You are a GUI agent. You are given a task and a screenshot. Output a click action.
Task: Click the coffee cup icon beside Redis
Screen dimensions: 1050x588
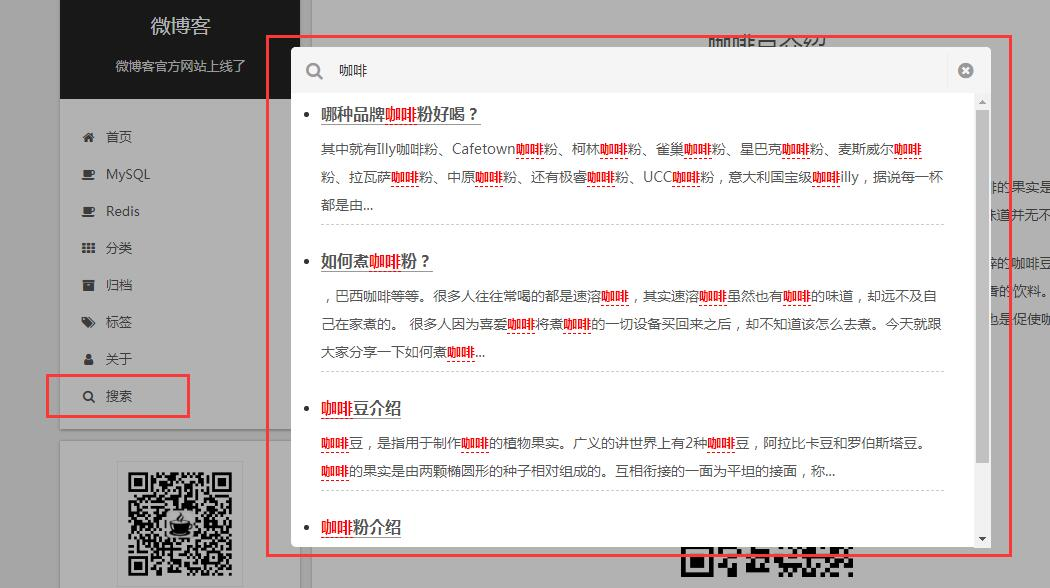click(88, 212)
